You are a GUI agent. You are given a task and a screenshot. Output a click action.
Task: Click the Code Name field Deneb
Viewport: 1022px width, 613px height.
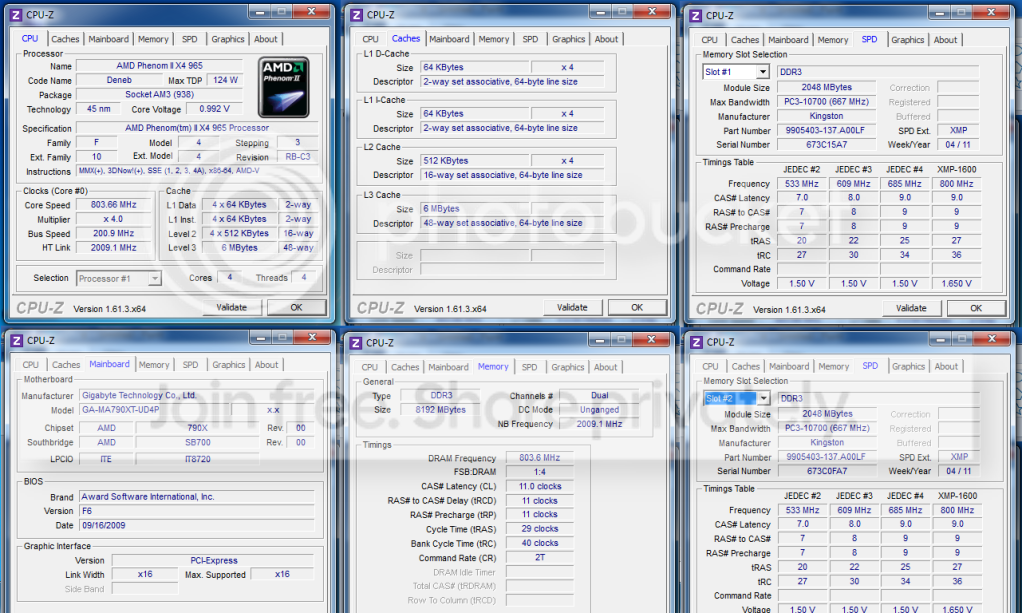[x=119, y=80]
